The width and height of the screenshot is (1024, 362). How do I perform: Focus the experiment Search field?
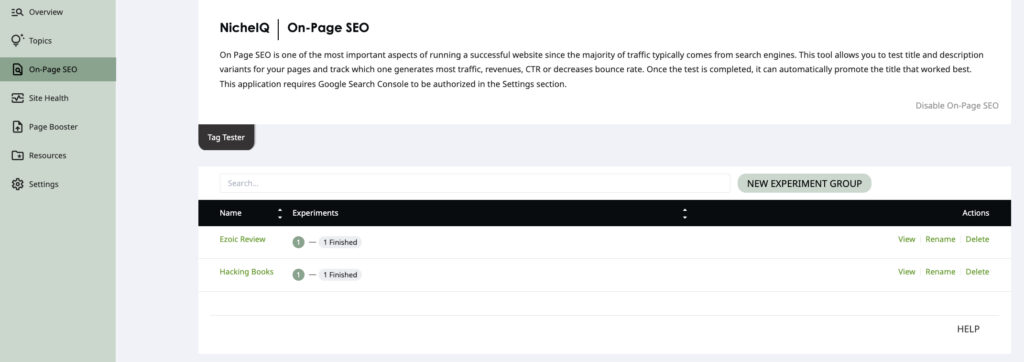(x=475, y=184)
